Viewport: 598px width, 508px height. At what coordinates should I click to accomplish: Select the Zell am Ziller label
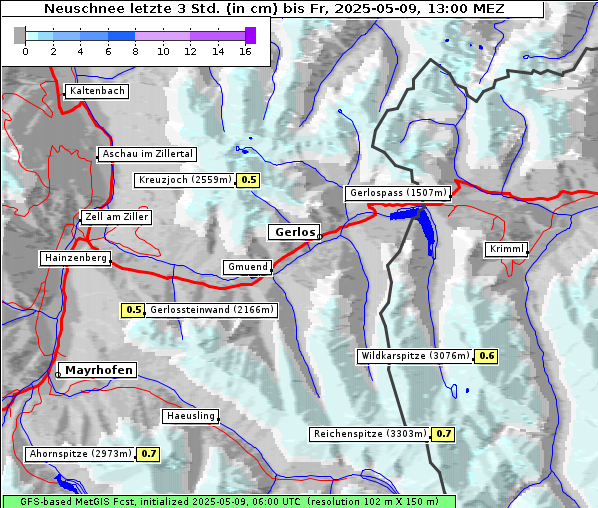116,217
